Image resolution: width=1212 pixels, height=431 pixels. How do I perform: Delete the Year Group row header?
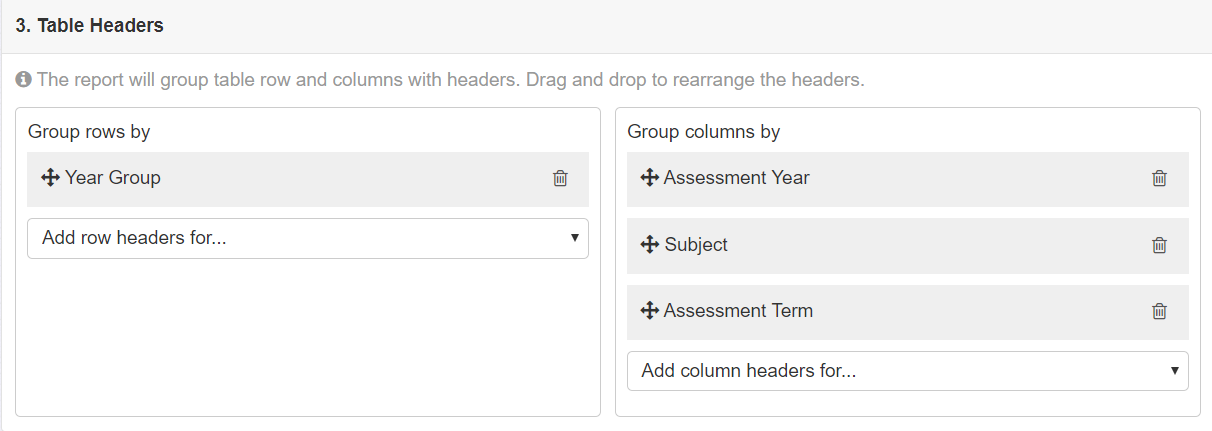pyautogui.click(x=560, y=178)
